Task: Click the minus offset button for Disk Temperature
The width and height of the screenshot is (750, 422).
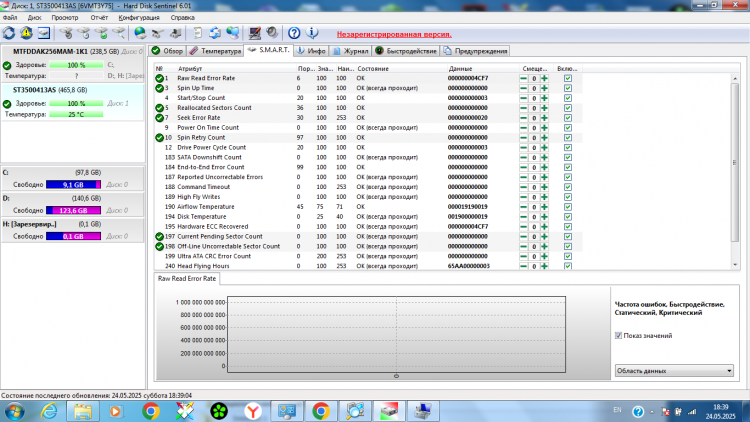Action: click(524, 217)
